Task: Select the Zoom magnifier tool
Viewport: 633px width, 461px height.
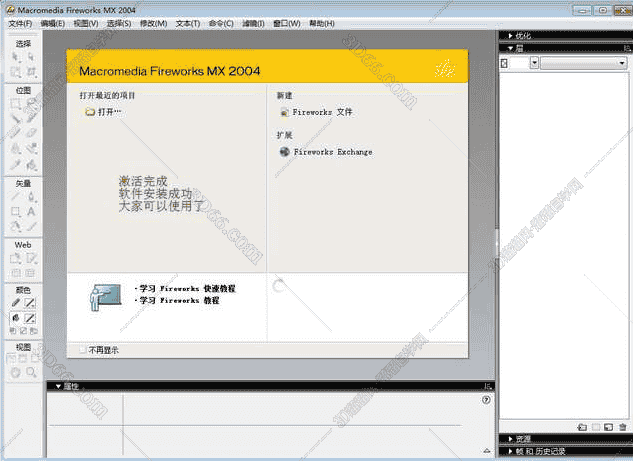Action: click(32, 373)
